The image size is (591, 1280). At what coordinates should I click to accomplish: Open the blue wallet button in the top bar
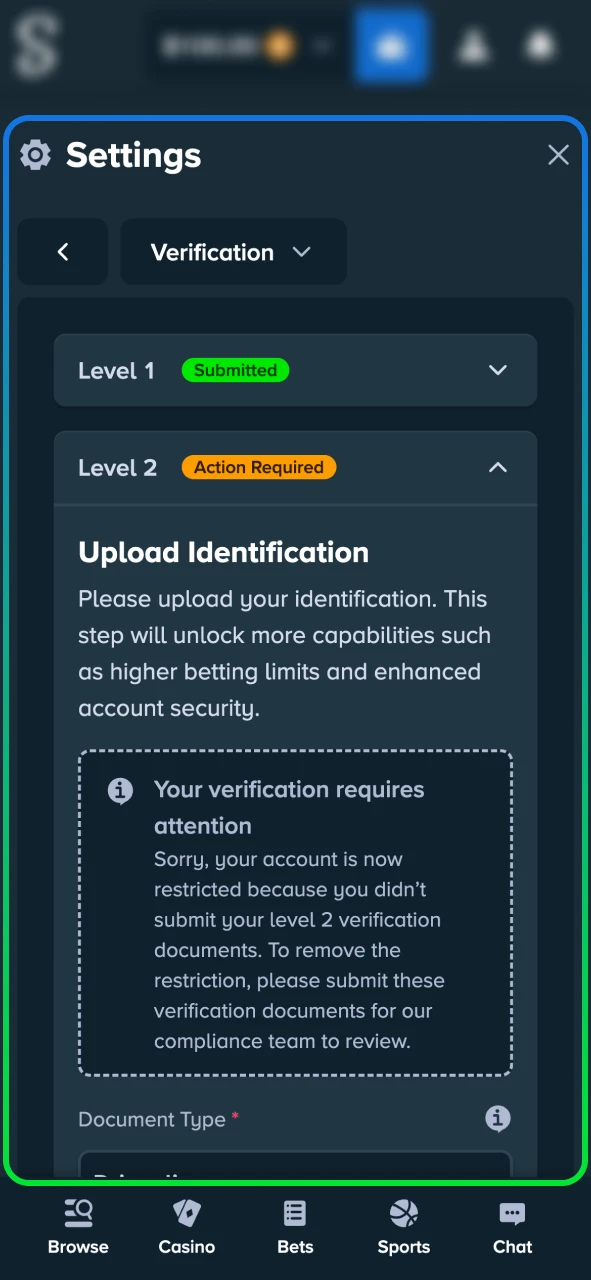point(391,45)
